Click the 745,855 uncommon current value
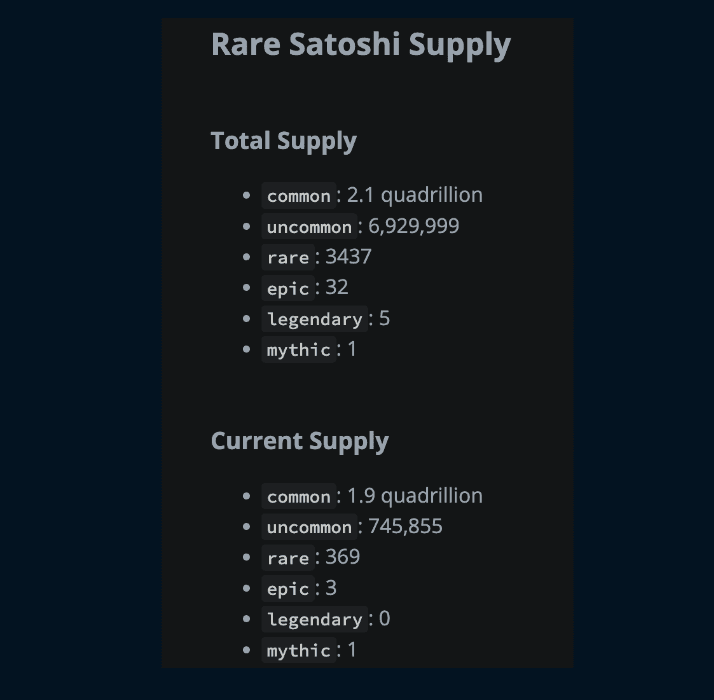 (405, 526)
